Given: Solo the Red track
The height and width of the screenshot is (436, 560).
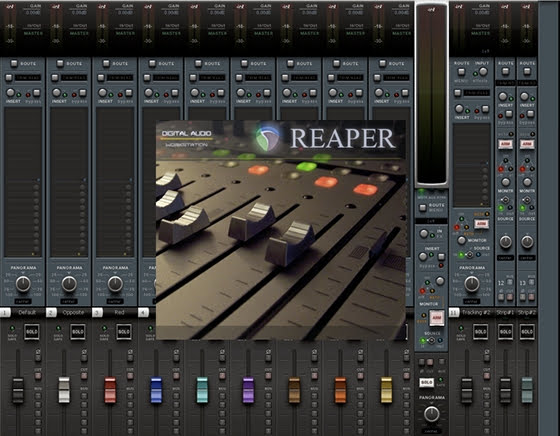Looking at the screenshot, I should (x=124, y=332).
